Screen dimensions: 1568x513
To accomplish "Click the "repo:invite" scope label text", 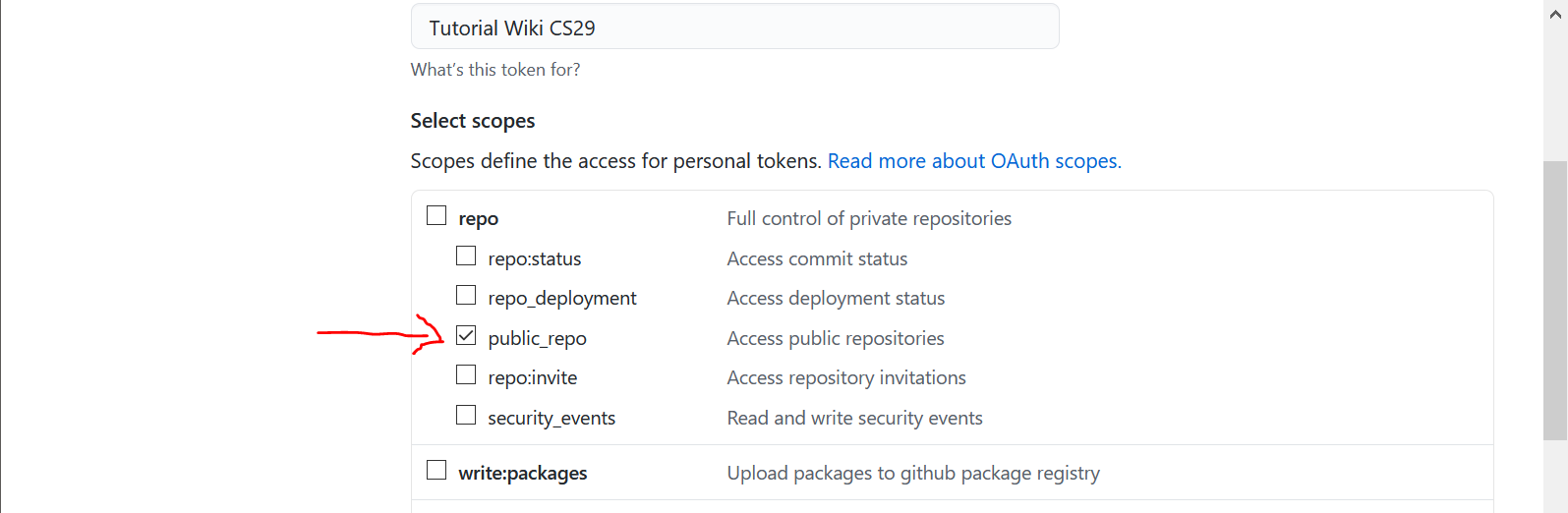I will tap(532, 378).
